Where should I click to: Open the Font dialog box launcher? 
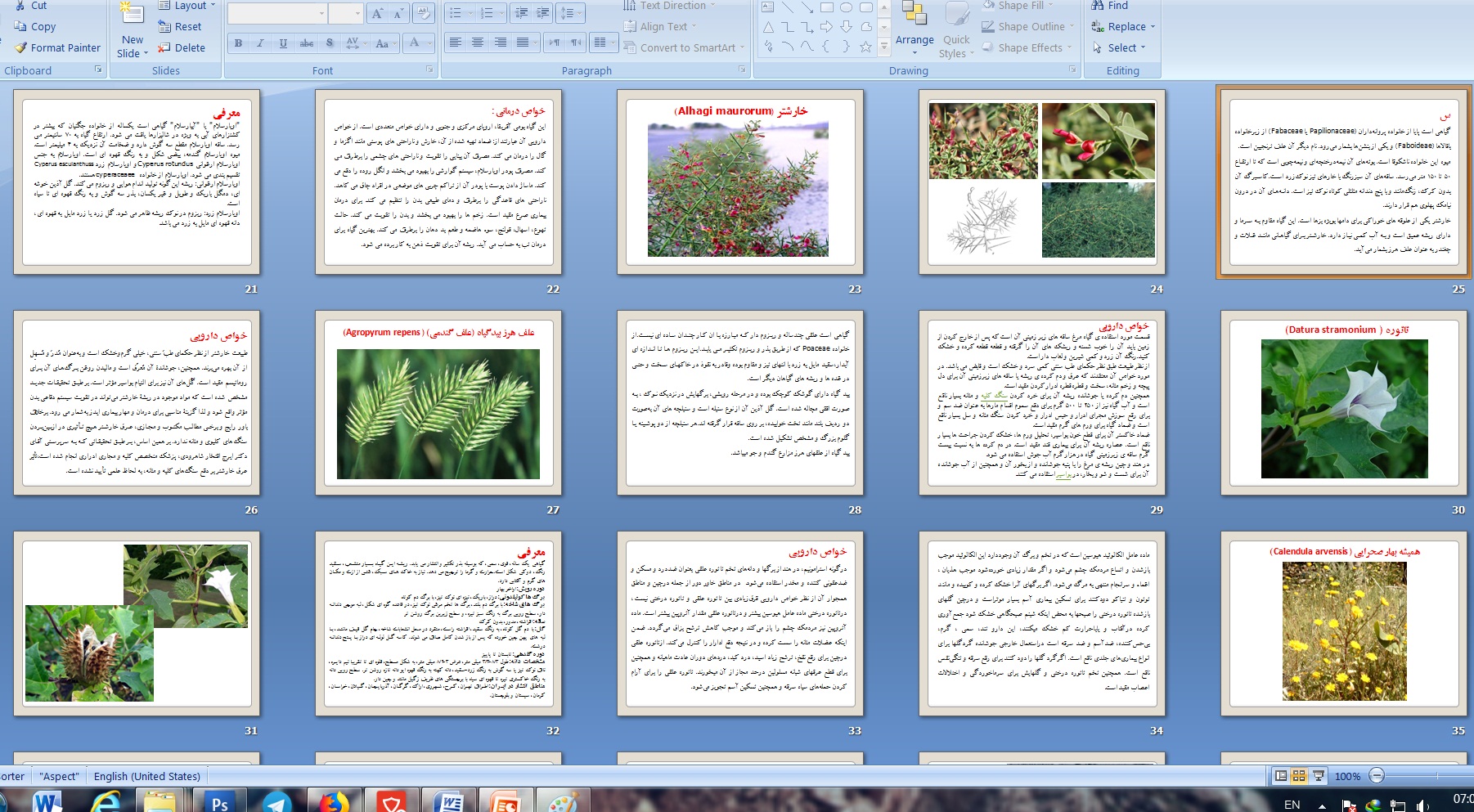point(429,70)
